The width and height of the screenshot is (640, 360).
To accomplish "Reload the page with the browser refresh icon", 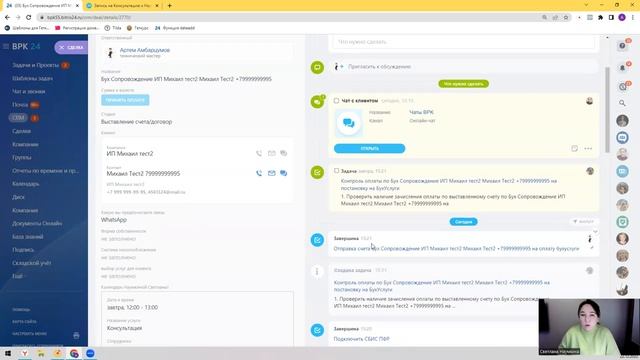I will (x=29, y=17).
